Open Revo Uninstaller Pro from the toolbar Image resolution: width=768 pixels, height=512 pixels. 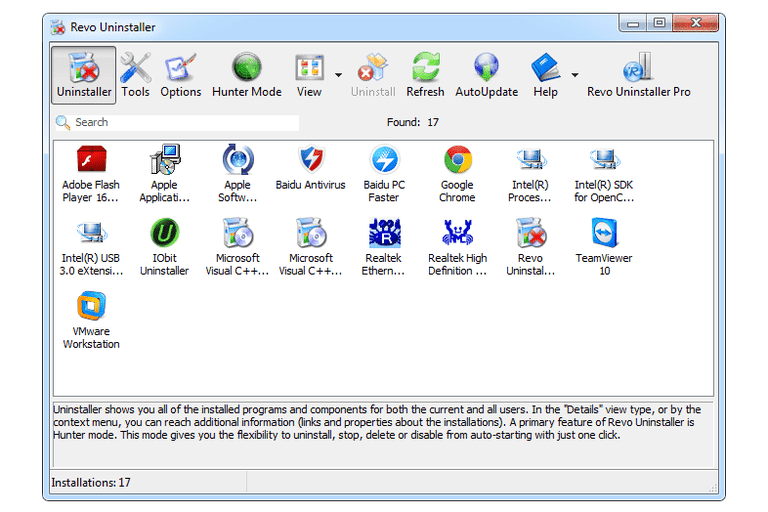click(x=639, y=75)
